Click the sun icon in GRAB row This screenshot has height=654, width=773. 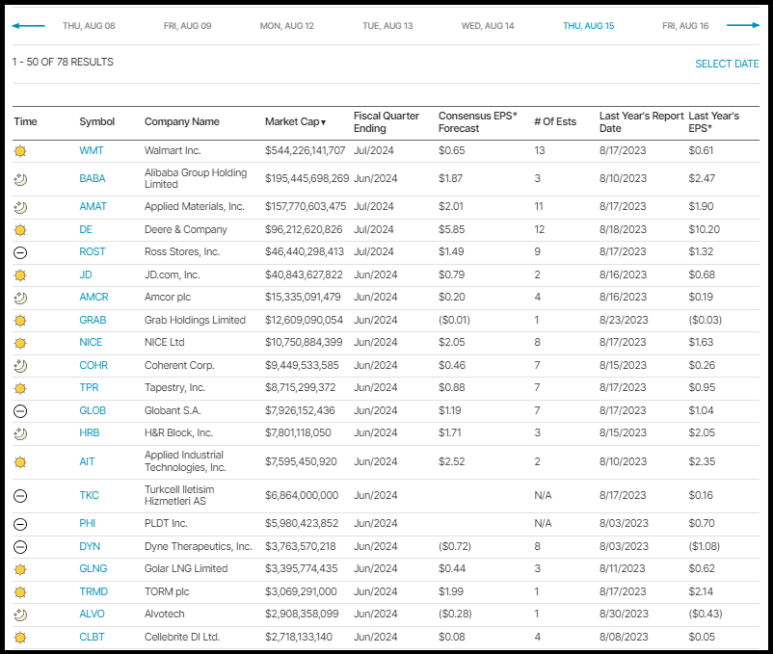pos(20,321)
